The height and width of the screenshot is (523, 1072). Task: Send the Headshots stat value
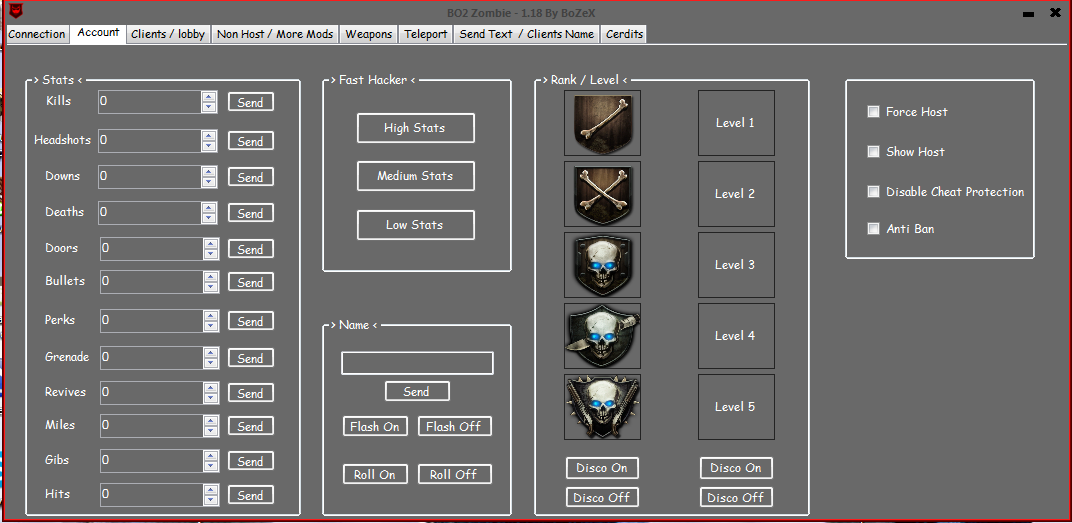[251, 141]
